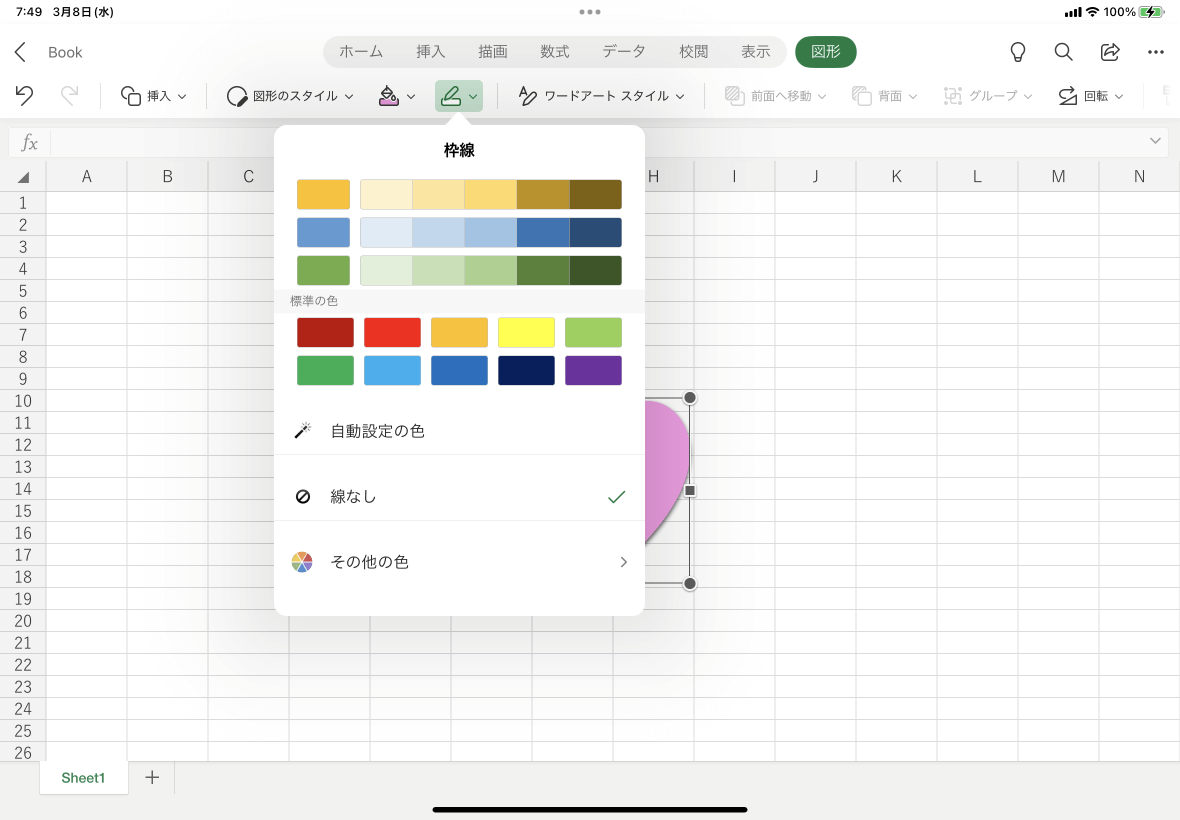Tap the magic wand automatic color icon
Image resolution: width=1180 pixels, height=820 pixels.
pos(303,430)
